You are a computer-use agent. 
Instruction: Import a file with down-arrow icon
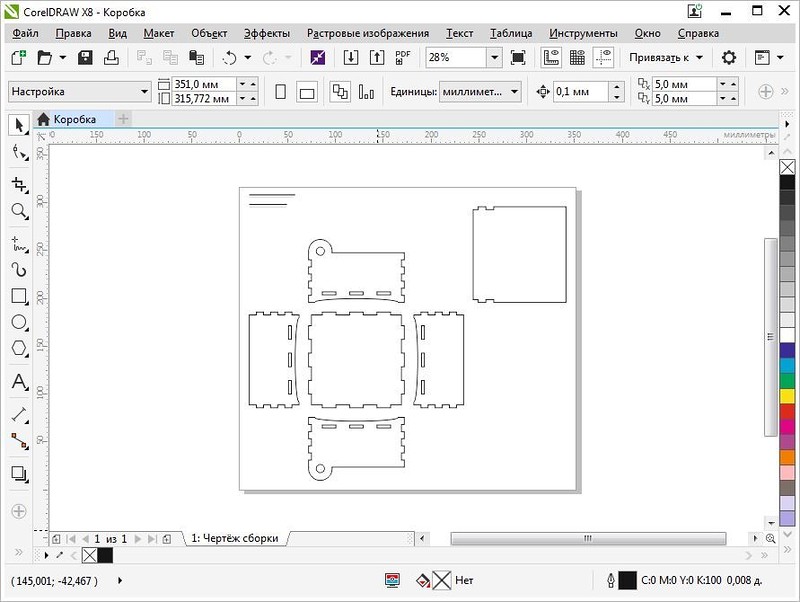pos(351,57)
